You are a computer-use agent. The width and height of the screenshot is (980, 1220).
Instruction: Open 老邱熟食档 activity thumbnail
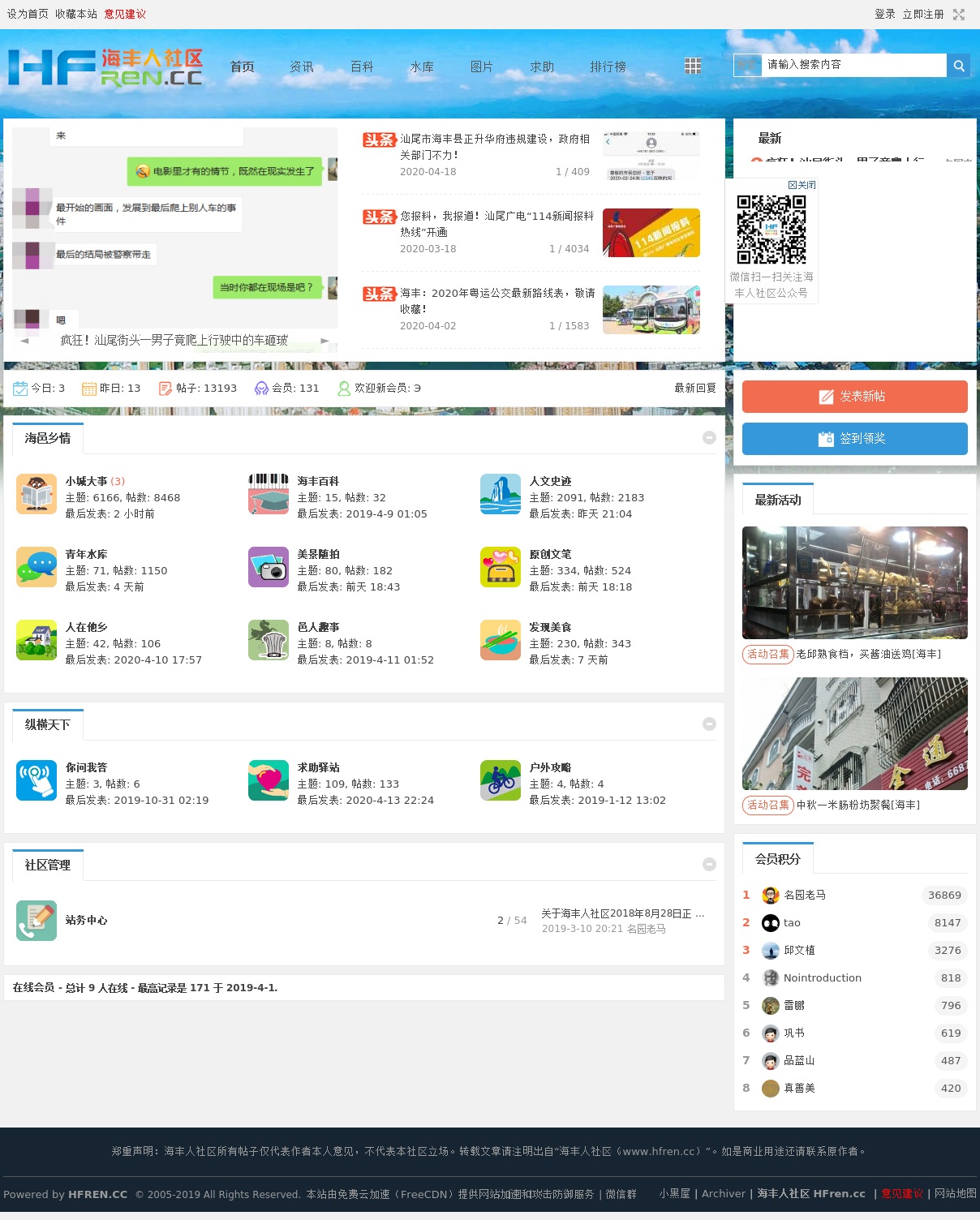[x=855, y=582]
